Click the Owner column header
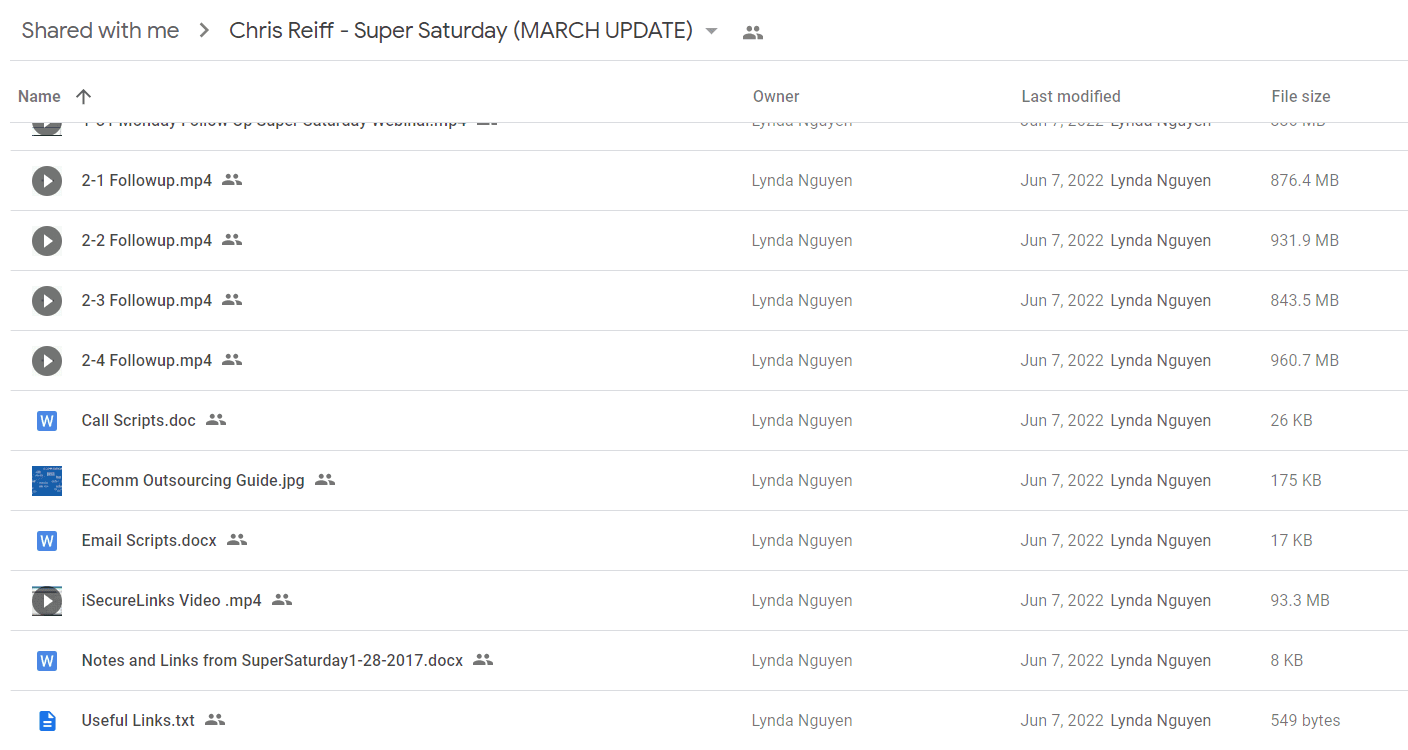 click(x=776, y=96)
